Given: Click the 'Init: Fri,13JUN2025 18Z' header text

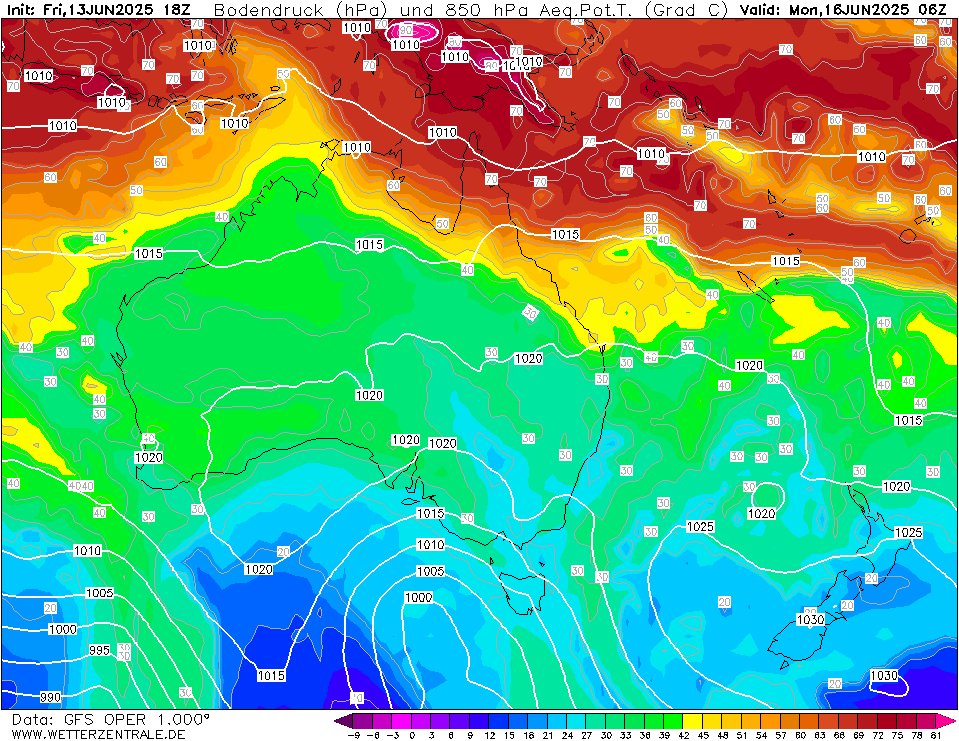Looking at the screenshot, I should 98,10.
